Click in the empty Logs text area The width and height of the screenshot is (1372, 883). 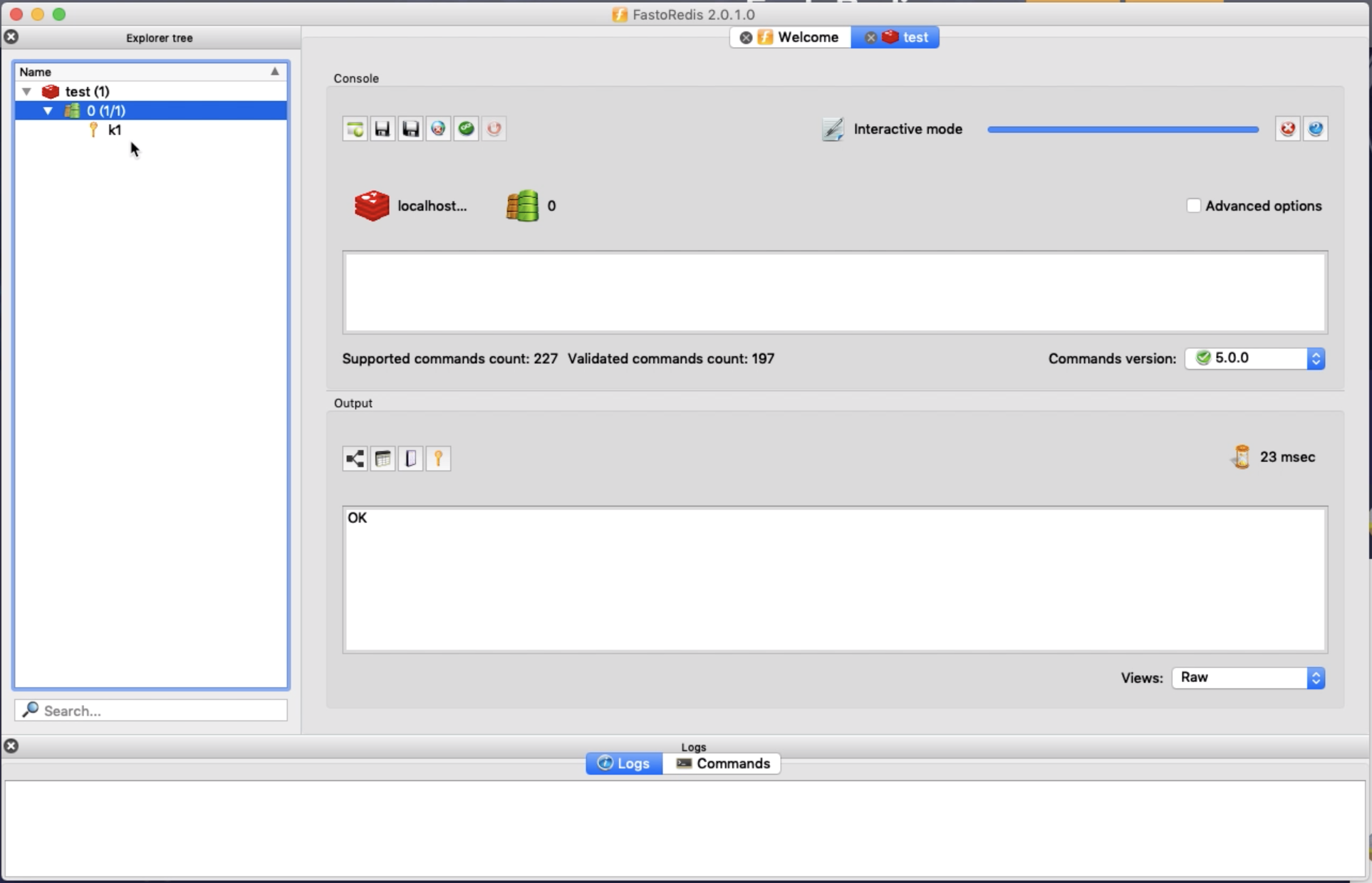coord(685,829)
